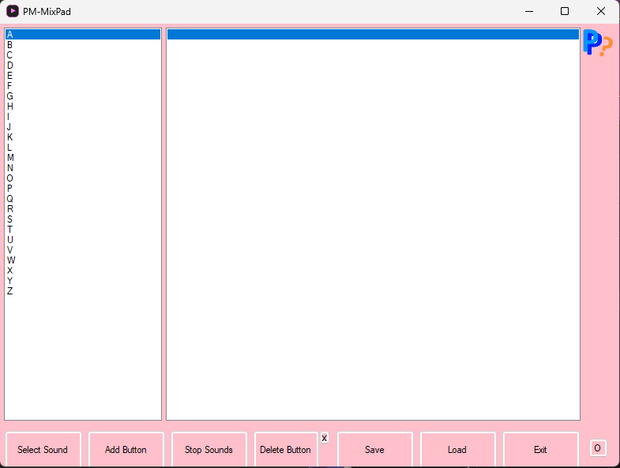Select letter H in the list
Image resolution: width=620 pixels, height=468 pixels.
83,106
